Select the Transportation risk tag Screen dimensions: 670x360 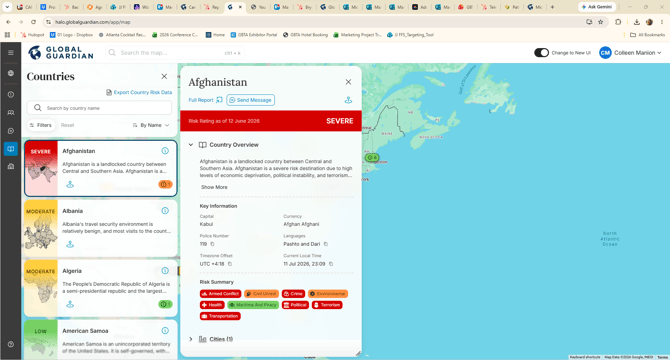pos(220,316)
